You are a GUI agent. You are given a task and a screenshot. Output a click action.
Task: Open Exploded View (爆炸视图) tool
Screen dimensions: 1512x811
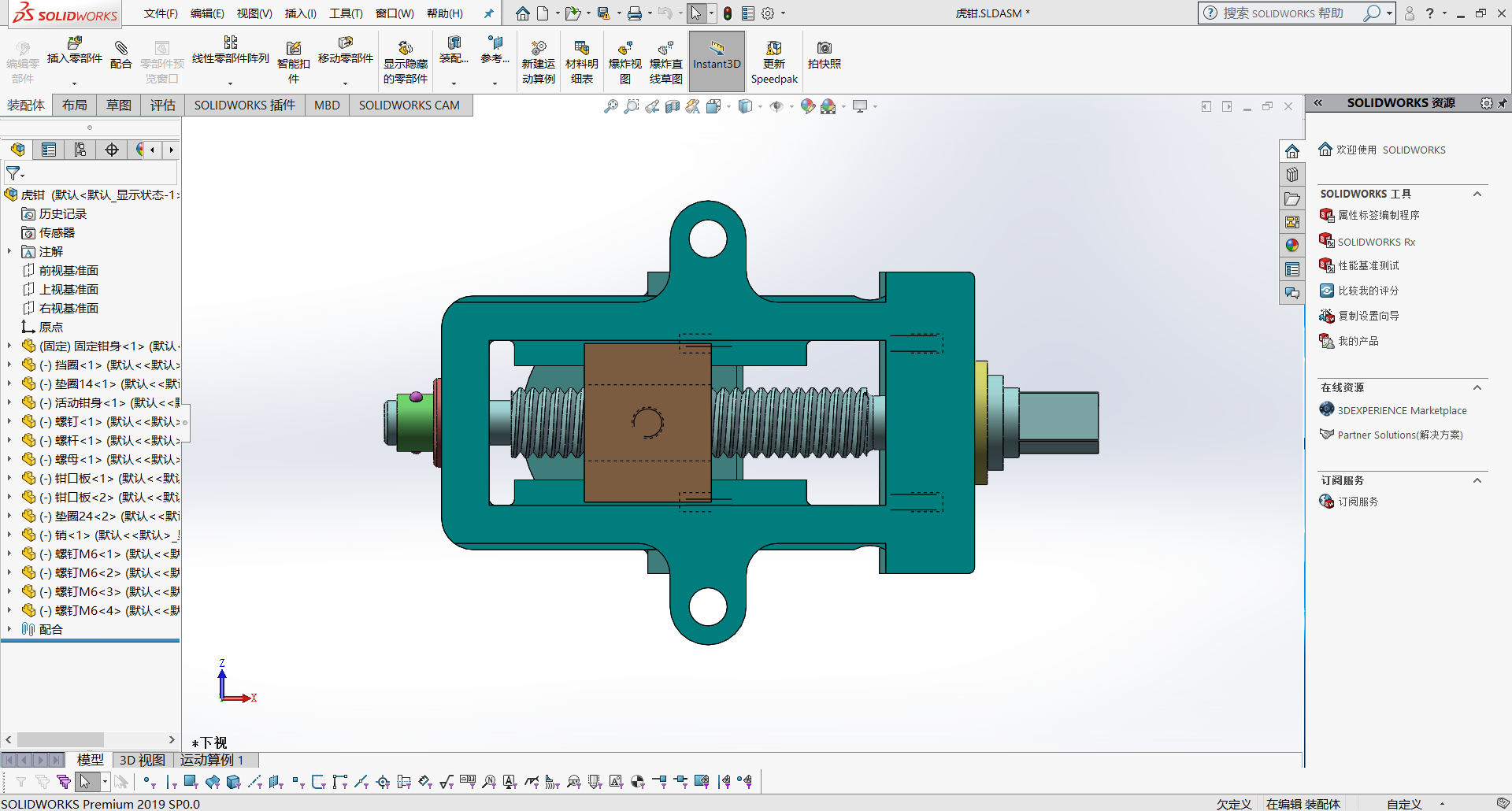tap(624, 61)
